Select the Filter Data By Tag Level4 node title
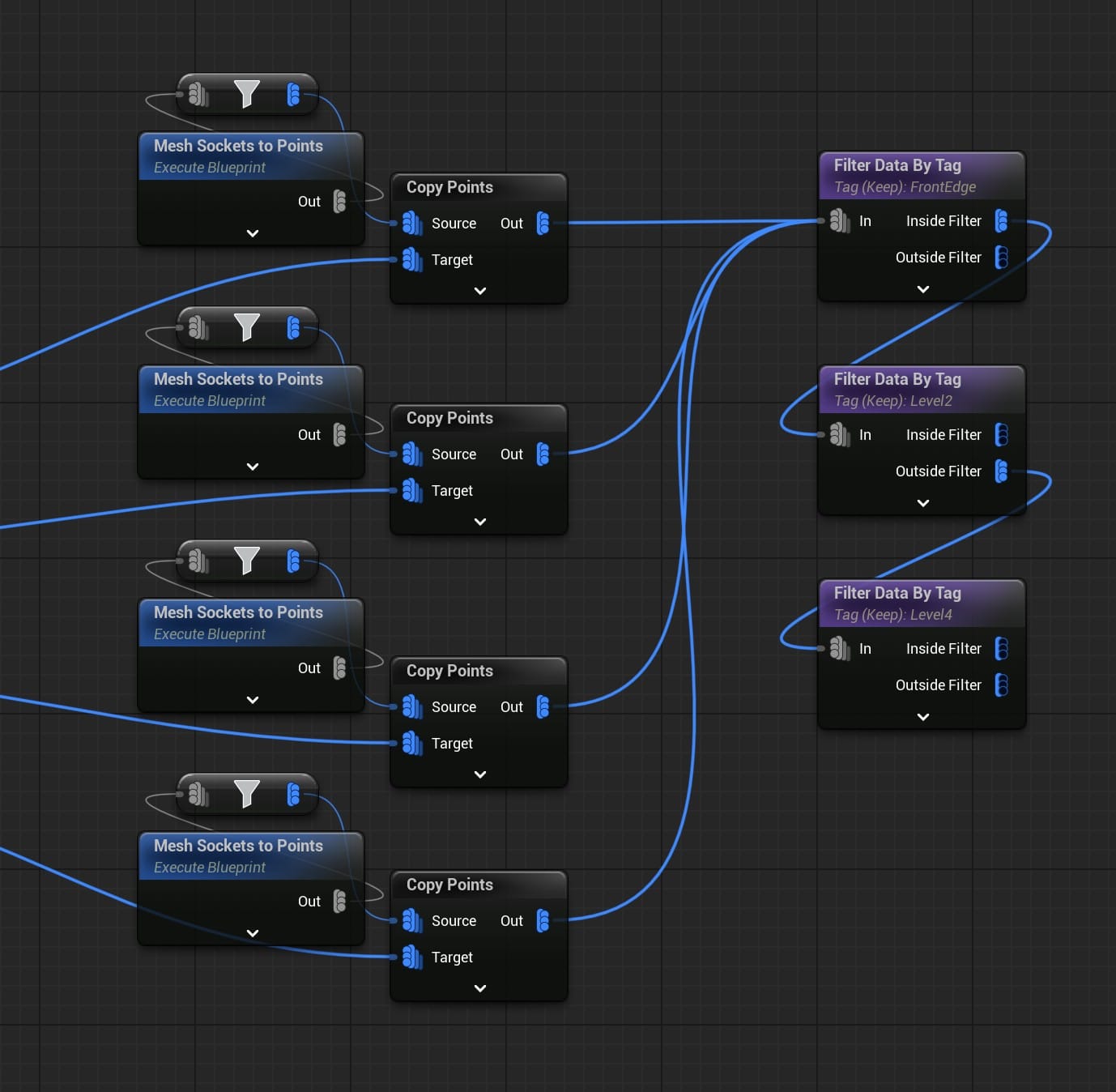1116x1092 pixels. [897, 593]
